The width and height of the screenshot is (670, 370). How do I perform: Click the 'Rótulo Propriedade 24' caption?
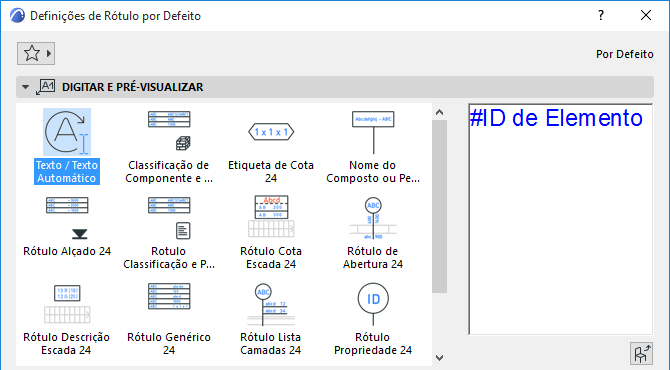click(373, 344)
